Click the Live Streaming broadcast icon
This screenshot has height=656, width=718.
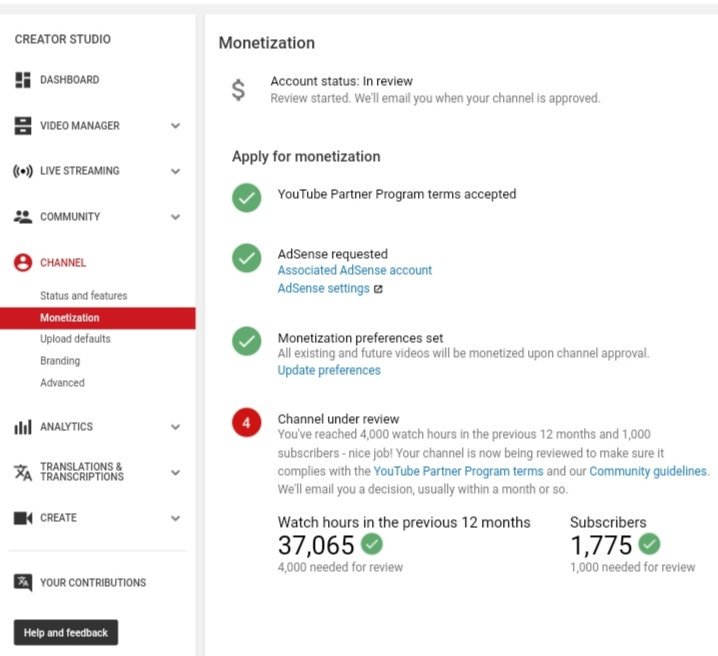tap(23, 171)
